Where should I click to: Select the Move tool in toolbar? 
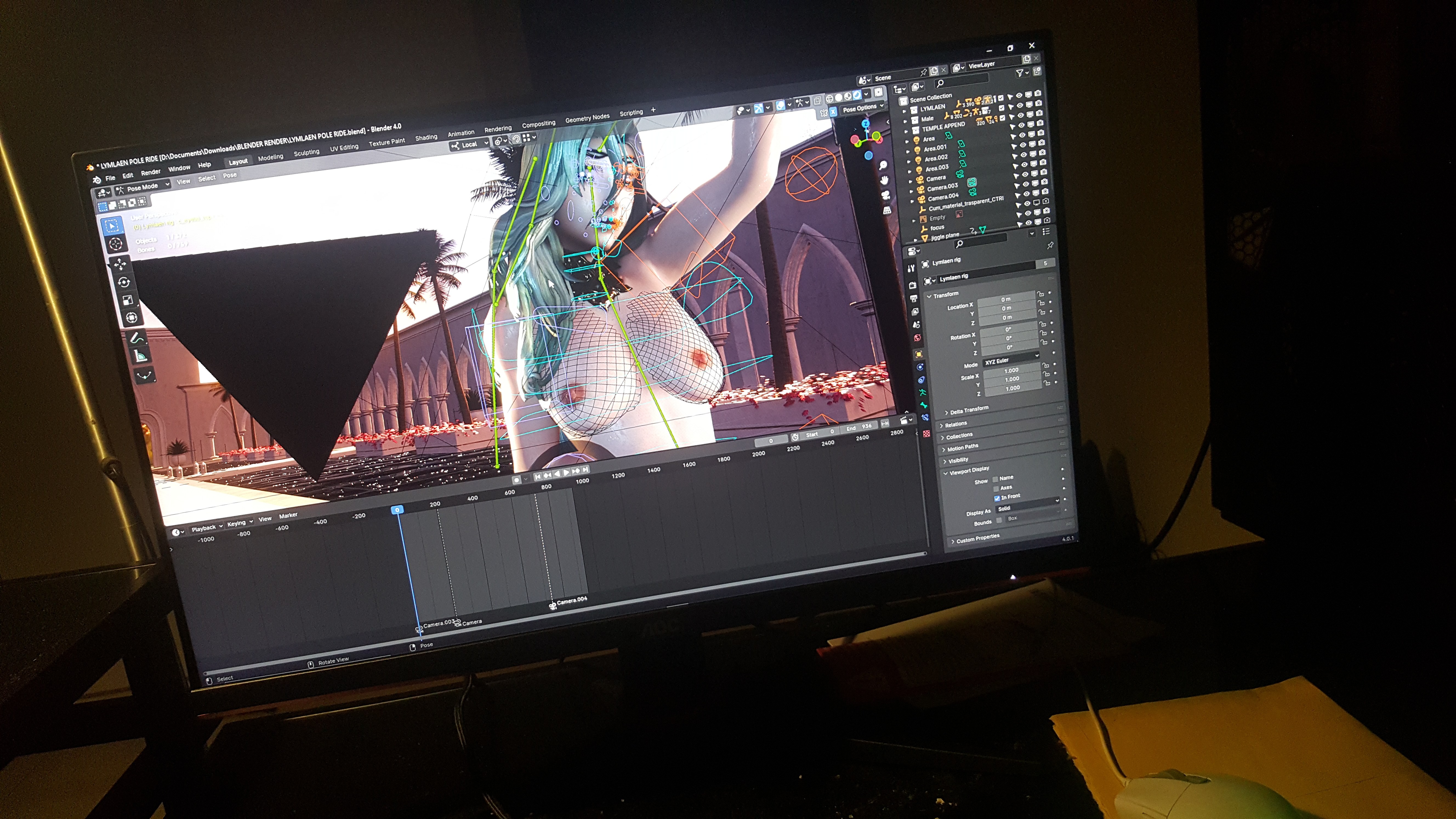120,264
